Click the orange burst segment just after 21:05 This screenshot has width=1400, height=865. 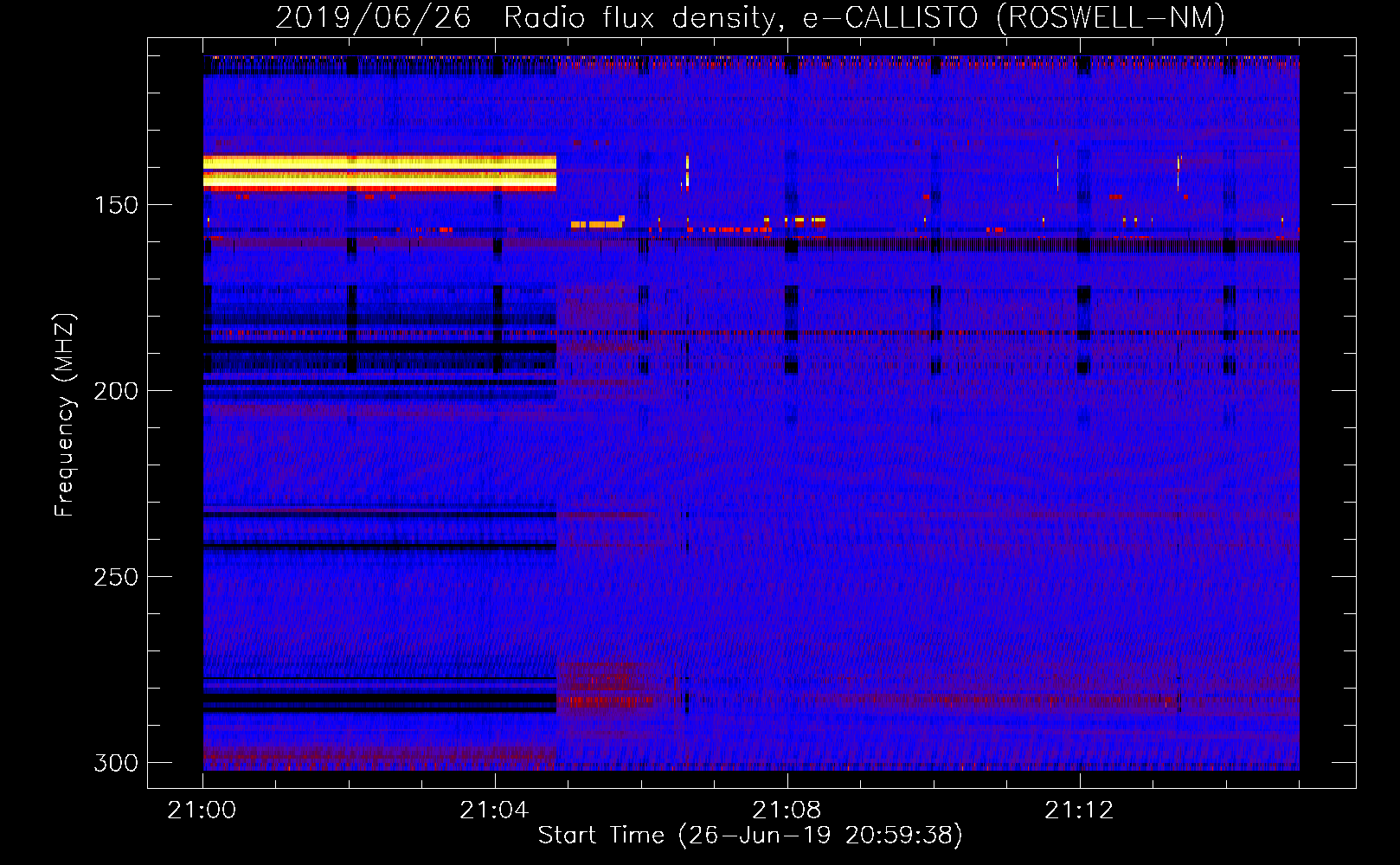click(x=597, y=223)
